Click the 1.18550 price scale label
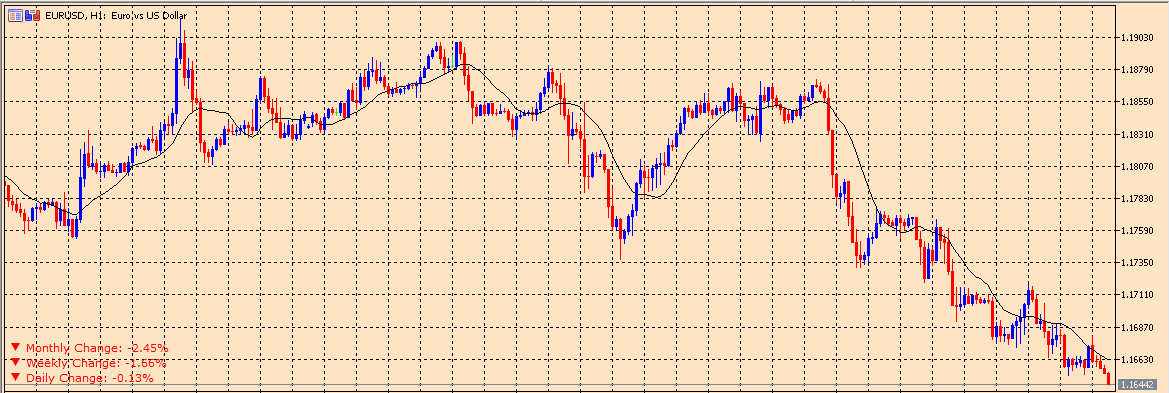The height and width of the screenshot is (393, 1169). click(1138, 102)
